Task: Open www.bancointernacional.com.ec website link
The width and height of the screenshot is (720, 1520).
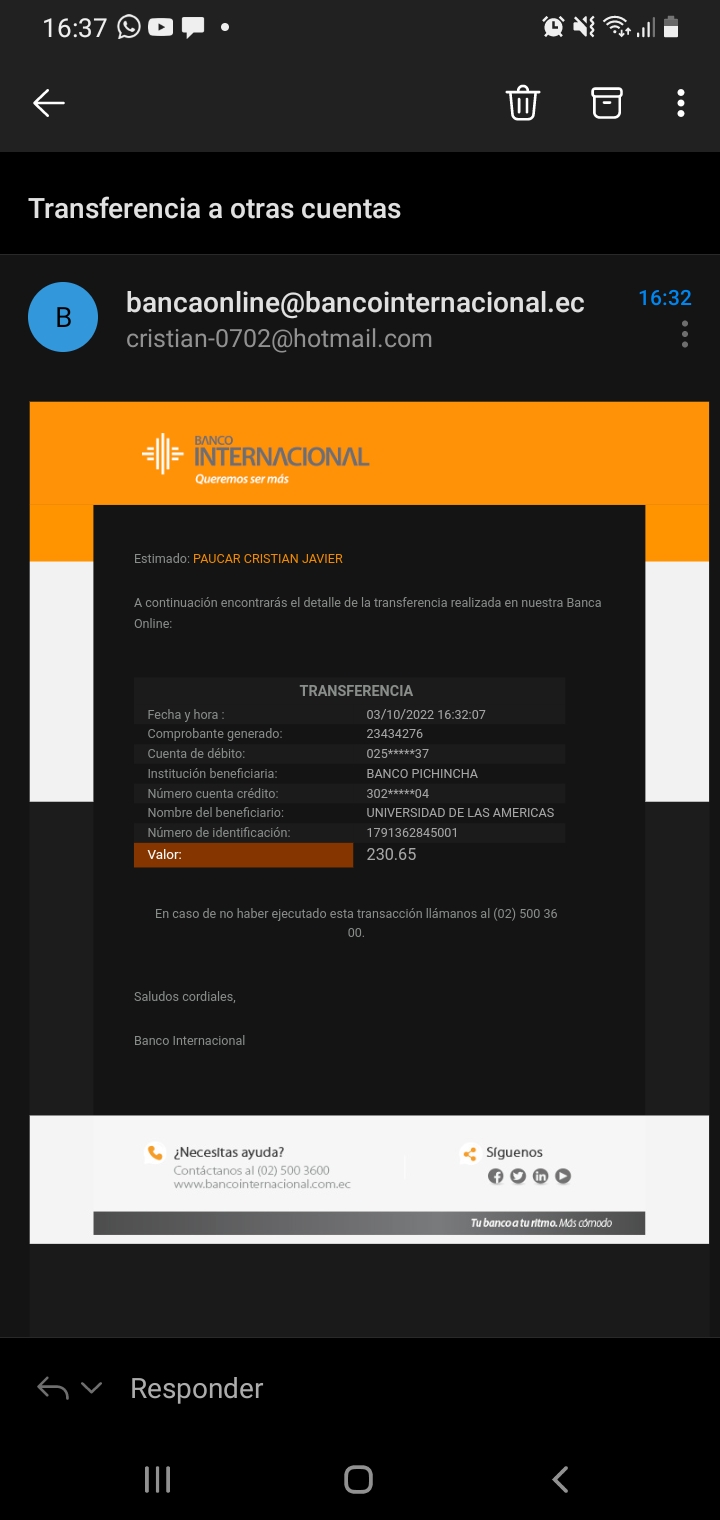Action: click(262, 1185)
